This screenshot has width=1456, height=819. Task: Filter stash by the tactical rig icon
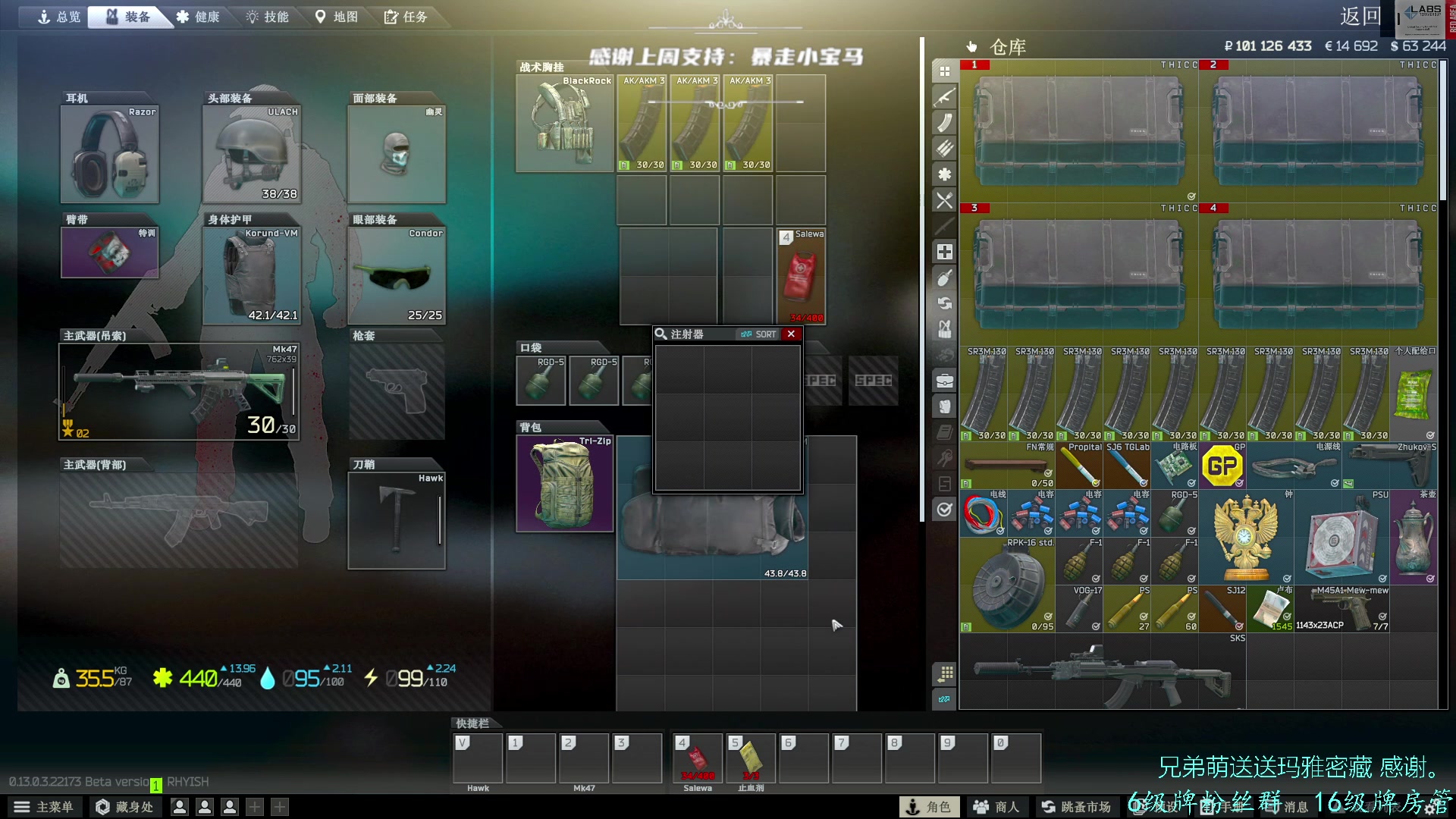pos(944,329)
